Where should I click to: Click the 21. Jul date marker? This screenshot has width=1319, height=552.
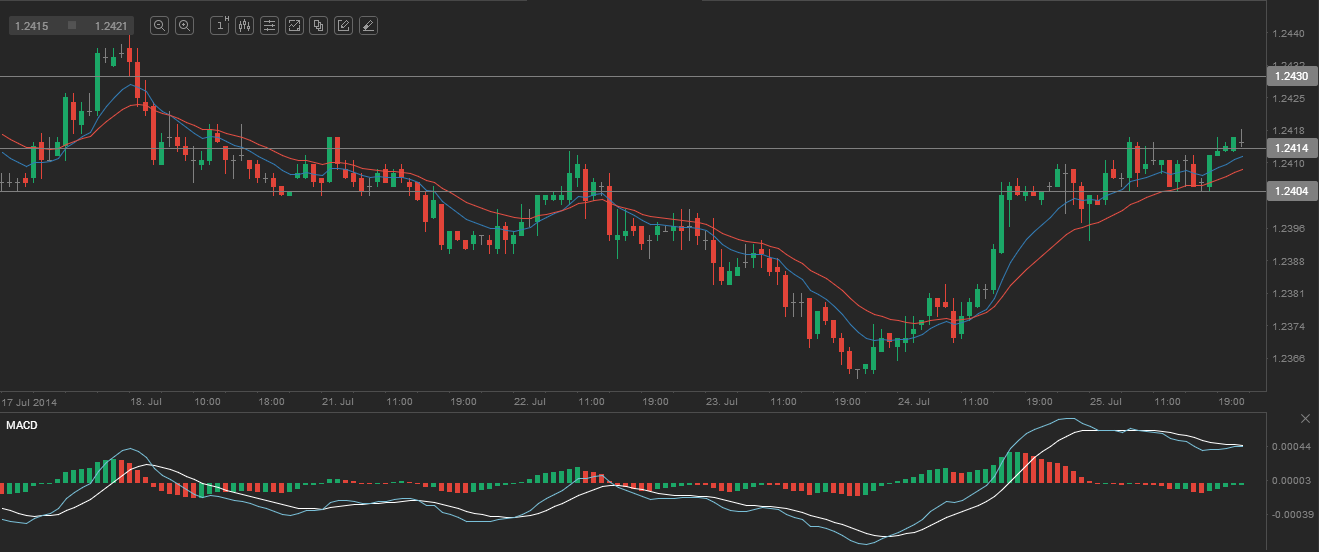pos(338,401)
